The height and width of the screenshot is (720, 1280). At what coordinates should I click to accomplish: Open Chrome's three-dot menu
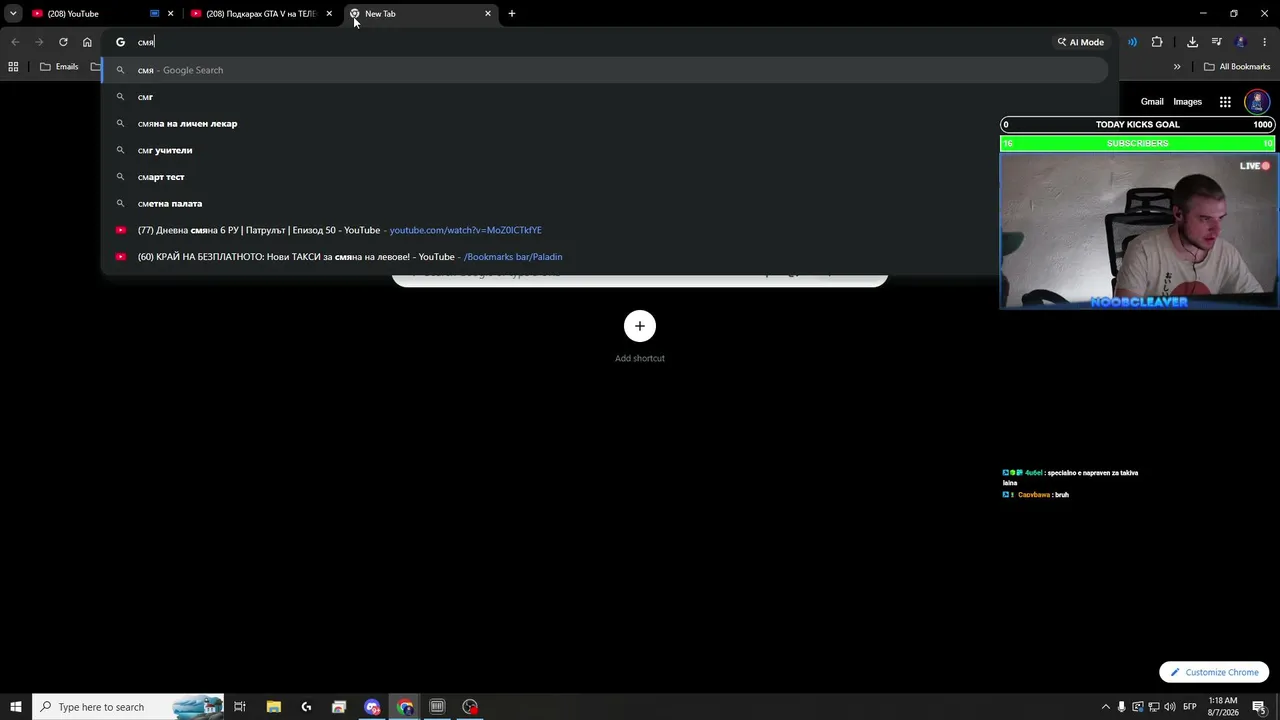(1265, 42)
